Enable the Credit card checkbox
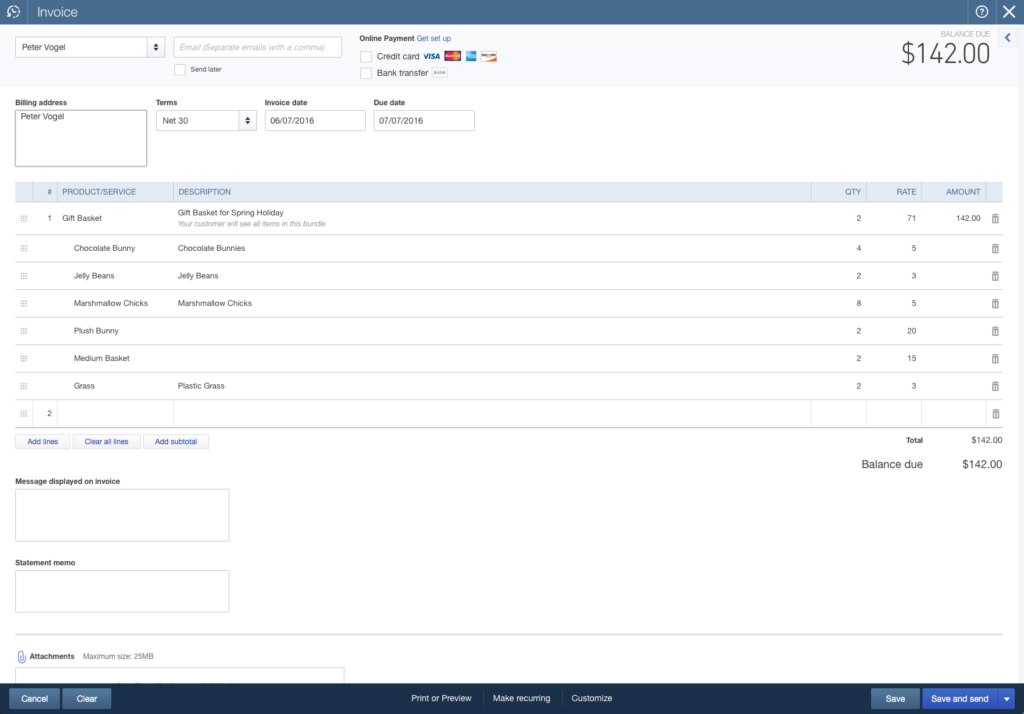 (366, 57)
